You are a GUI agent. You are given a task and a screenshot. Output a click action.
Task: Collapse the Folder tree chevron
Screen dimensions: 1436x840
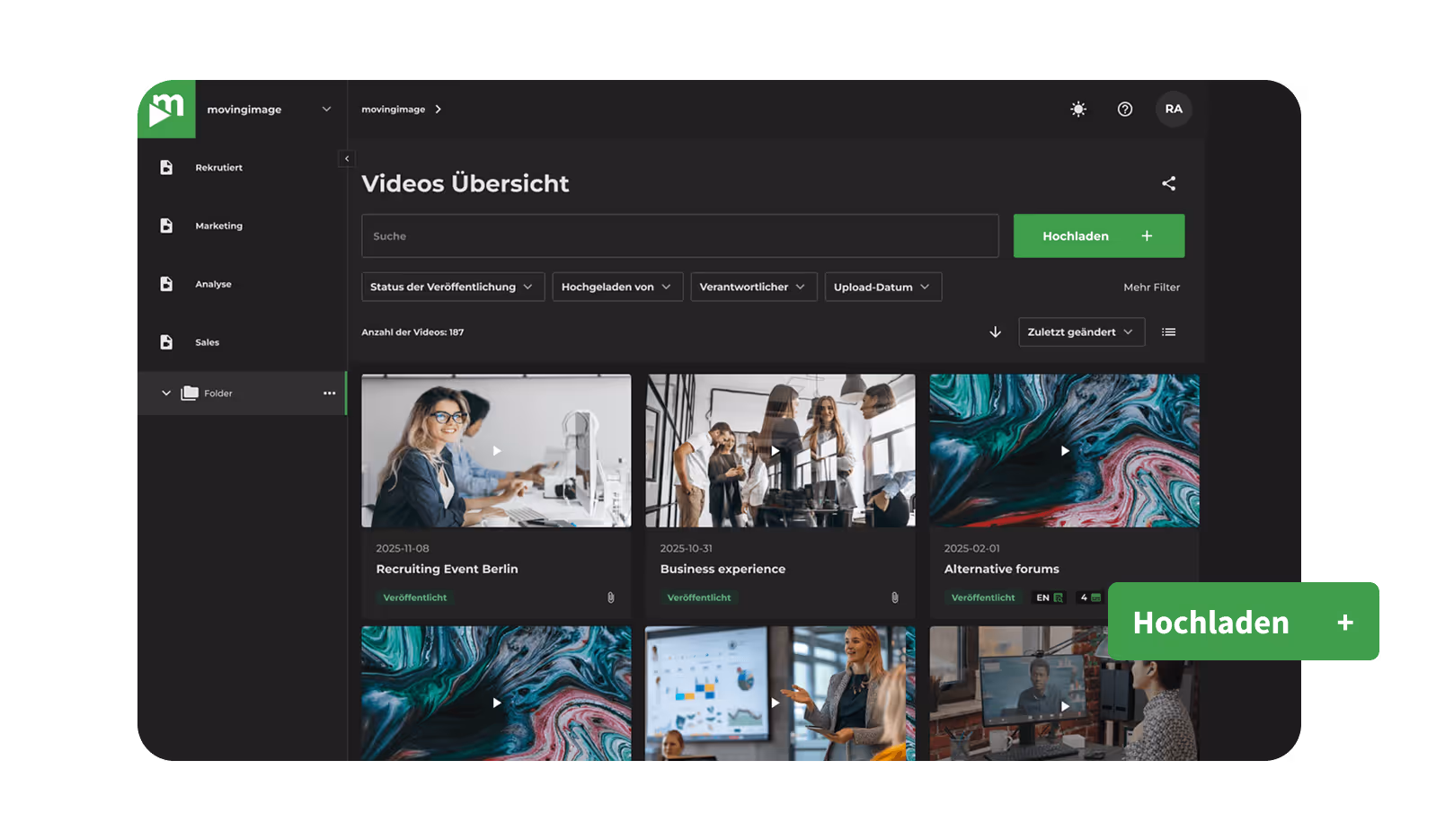pos(166,393)
